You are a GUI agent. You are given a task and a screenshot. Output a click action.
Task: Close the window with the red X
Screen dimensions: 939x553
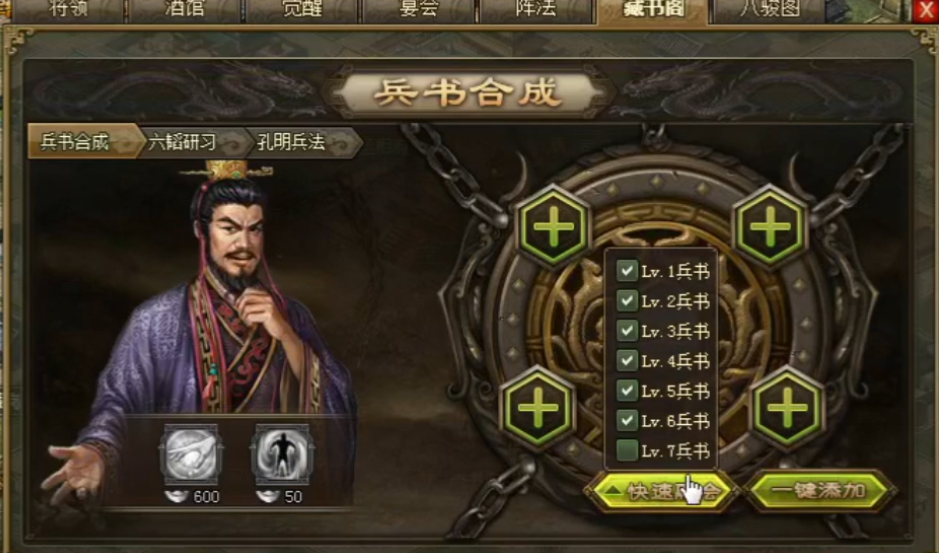coord(925,11)
